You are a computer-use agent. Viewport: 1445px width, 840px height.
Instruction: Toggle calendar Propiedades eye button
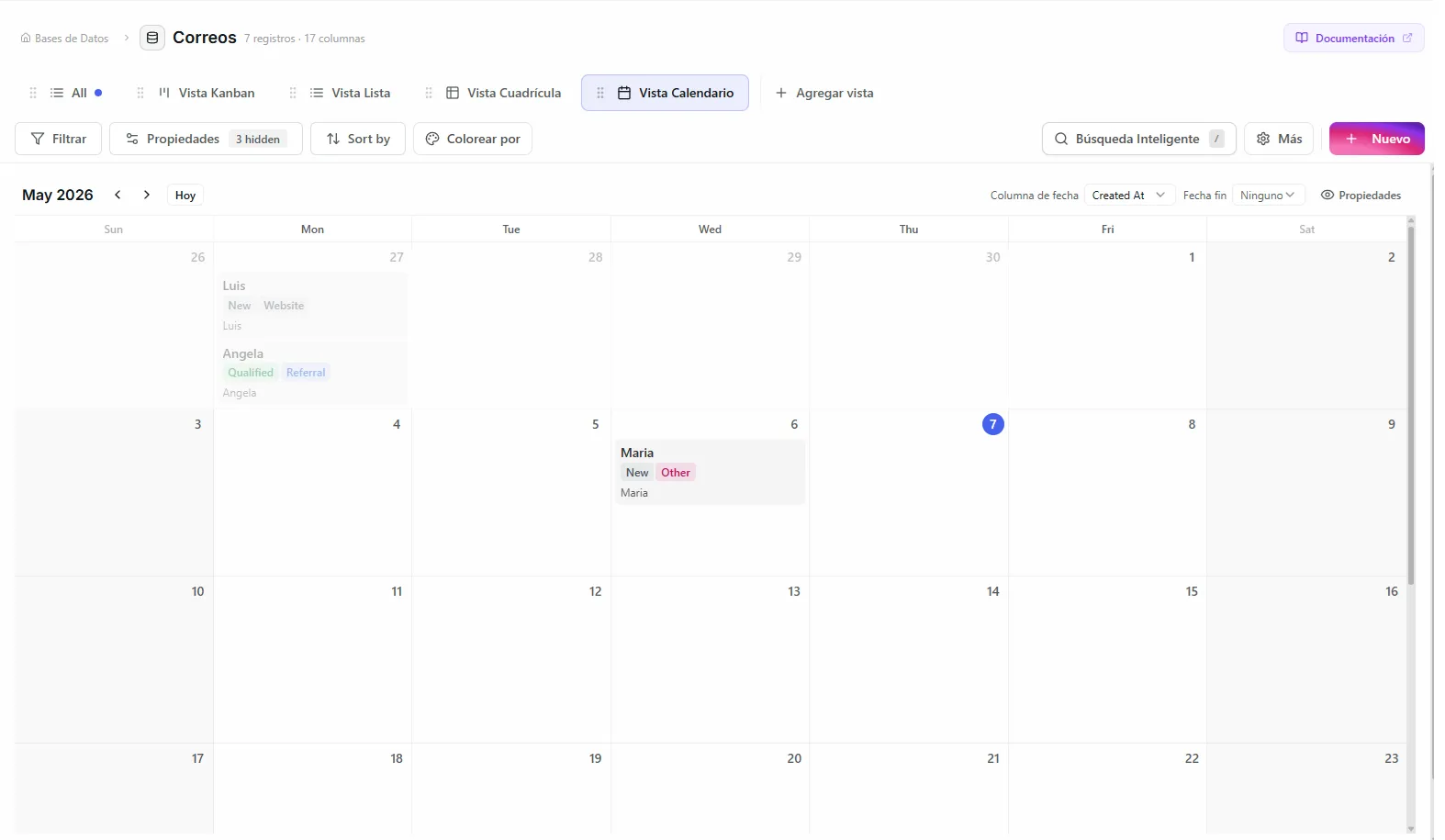pos(1361,195)
